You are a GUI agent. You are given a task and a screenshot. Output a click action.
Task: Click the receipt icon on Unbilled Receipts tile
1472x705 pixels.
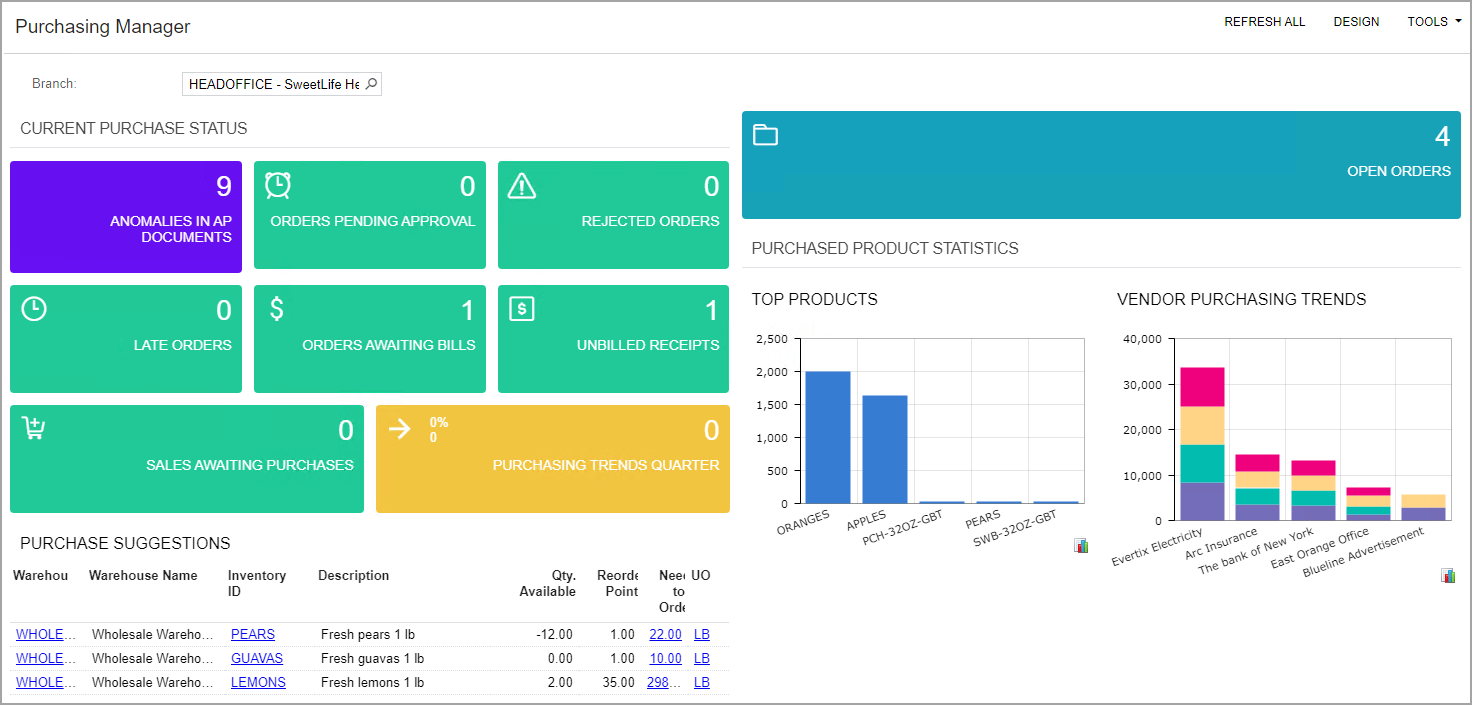[x=522, y=309]
